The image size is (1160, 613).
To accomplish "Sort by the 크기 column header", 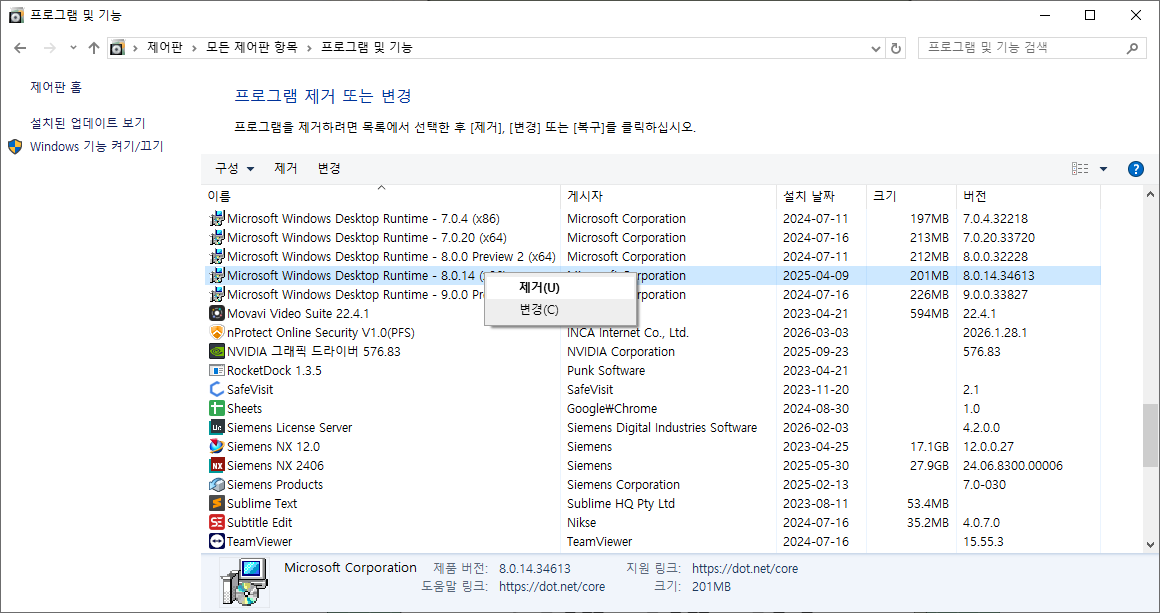I will point(911,196).
